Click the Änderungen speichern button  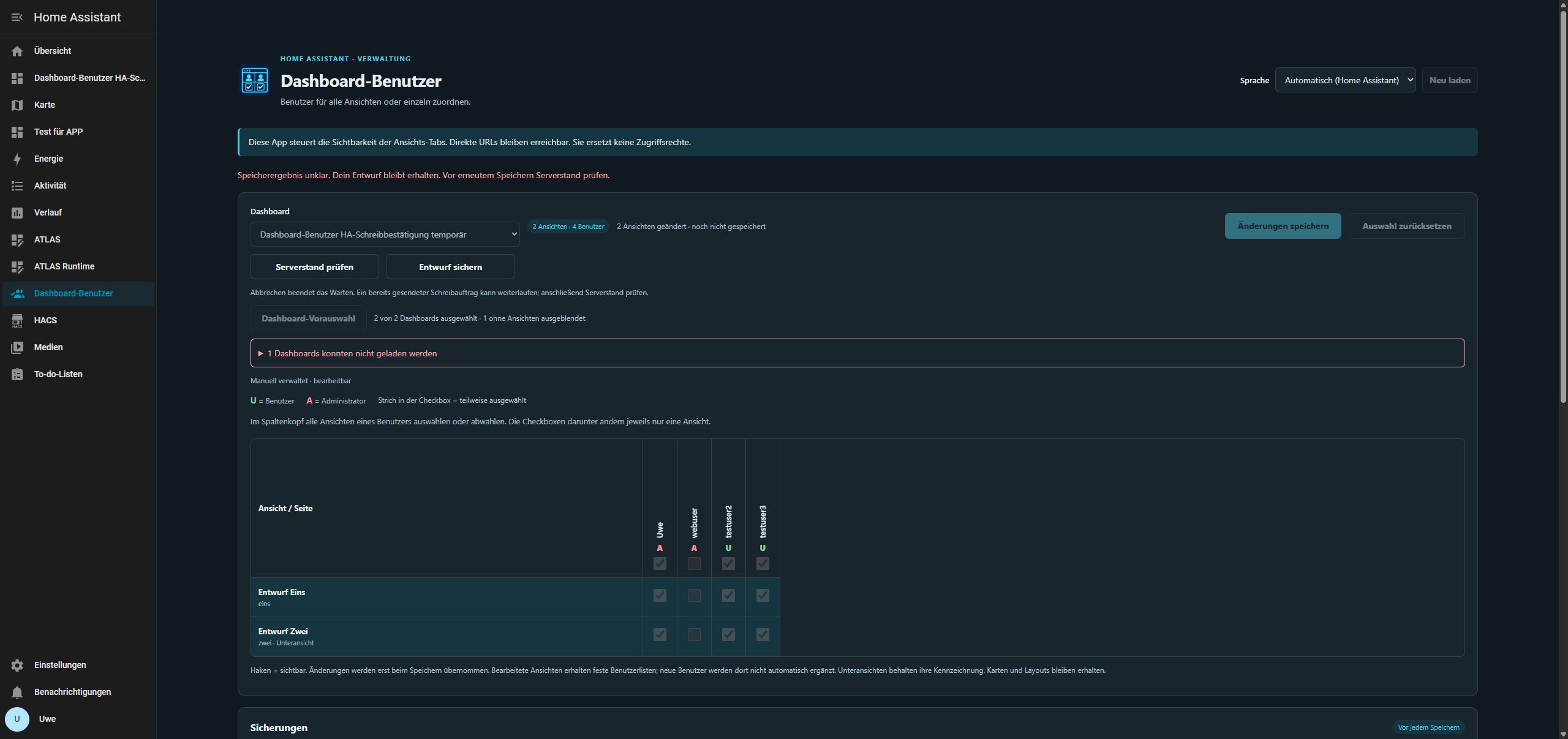(1283, 226)
